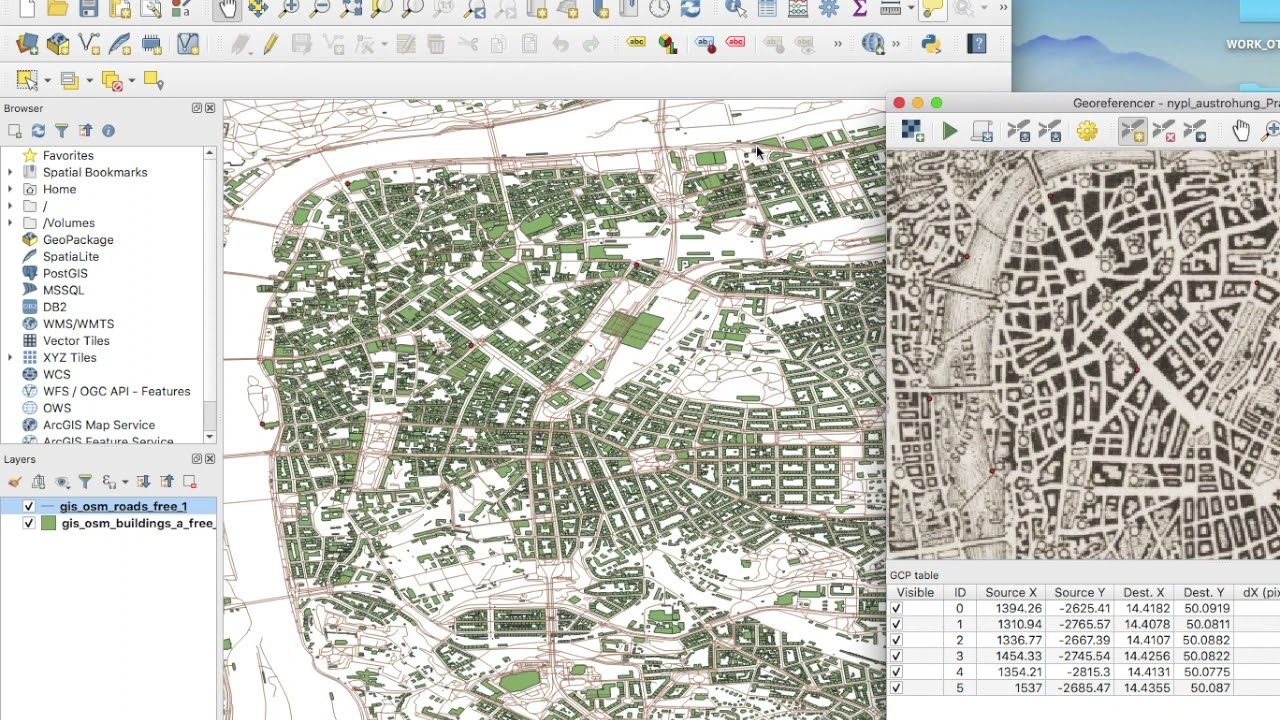Expand /Volumes node in Browser tree
1280x720 pixels.
click(x=11, y=223)
